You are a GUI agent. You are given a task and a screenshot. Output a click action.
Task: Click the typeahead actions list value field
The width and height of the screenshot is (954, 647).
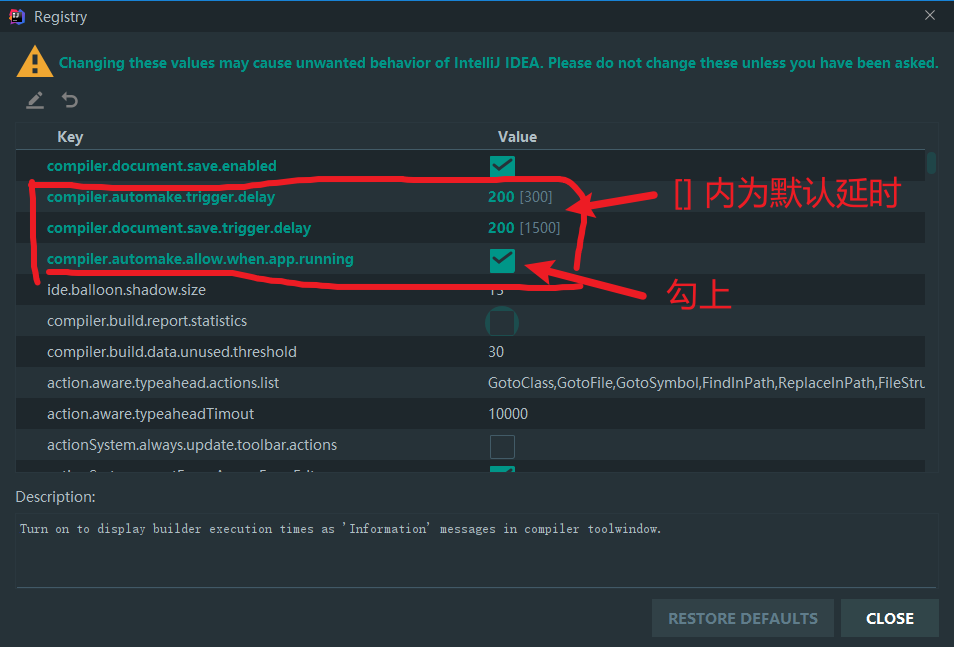(700, 383)
